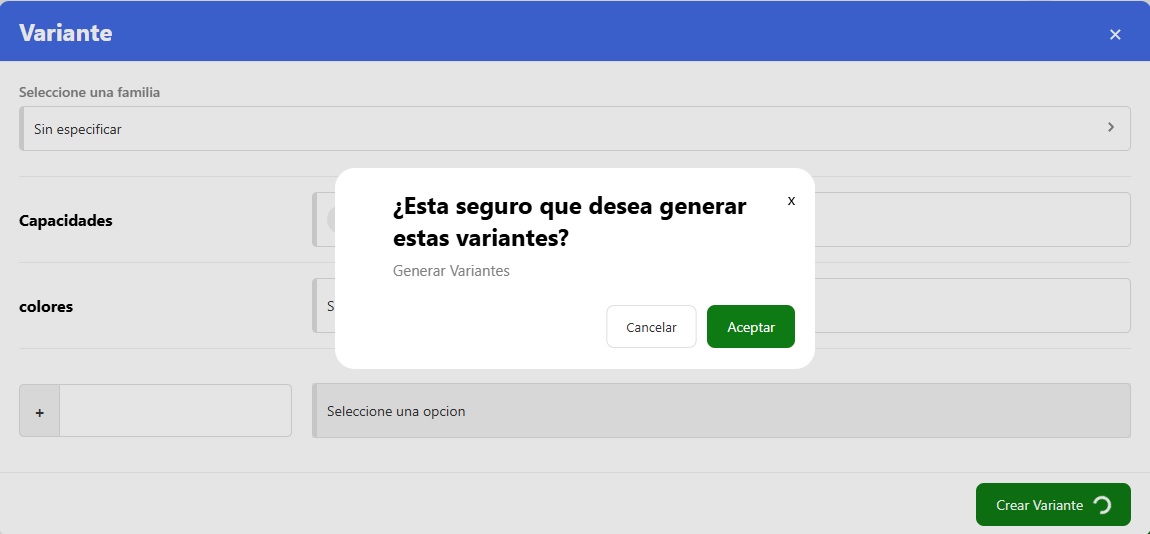The height and width of the screenshot is (534, 1150).
Task: Click the 'Capacidades' row label
Action: (x=66, y=221)
